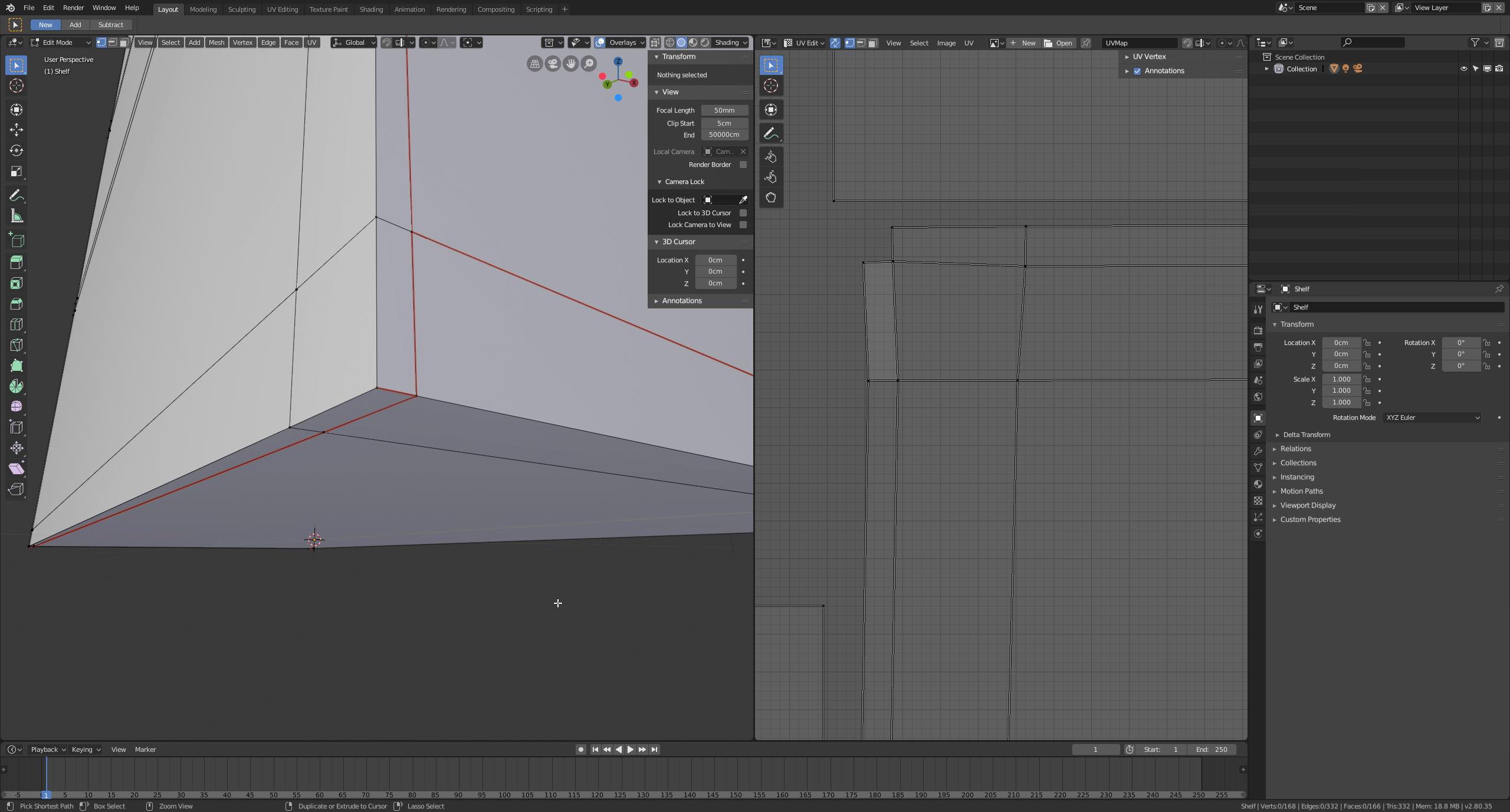
Task: Click the Focal Length 50mm field
Action: [x=724, y=110]
